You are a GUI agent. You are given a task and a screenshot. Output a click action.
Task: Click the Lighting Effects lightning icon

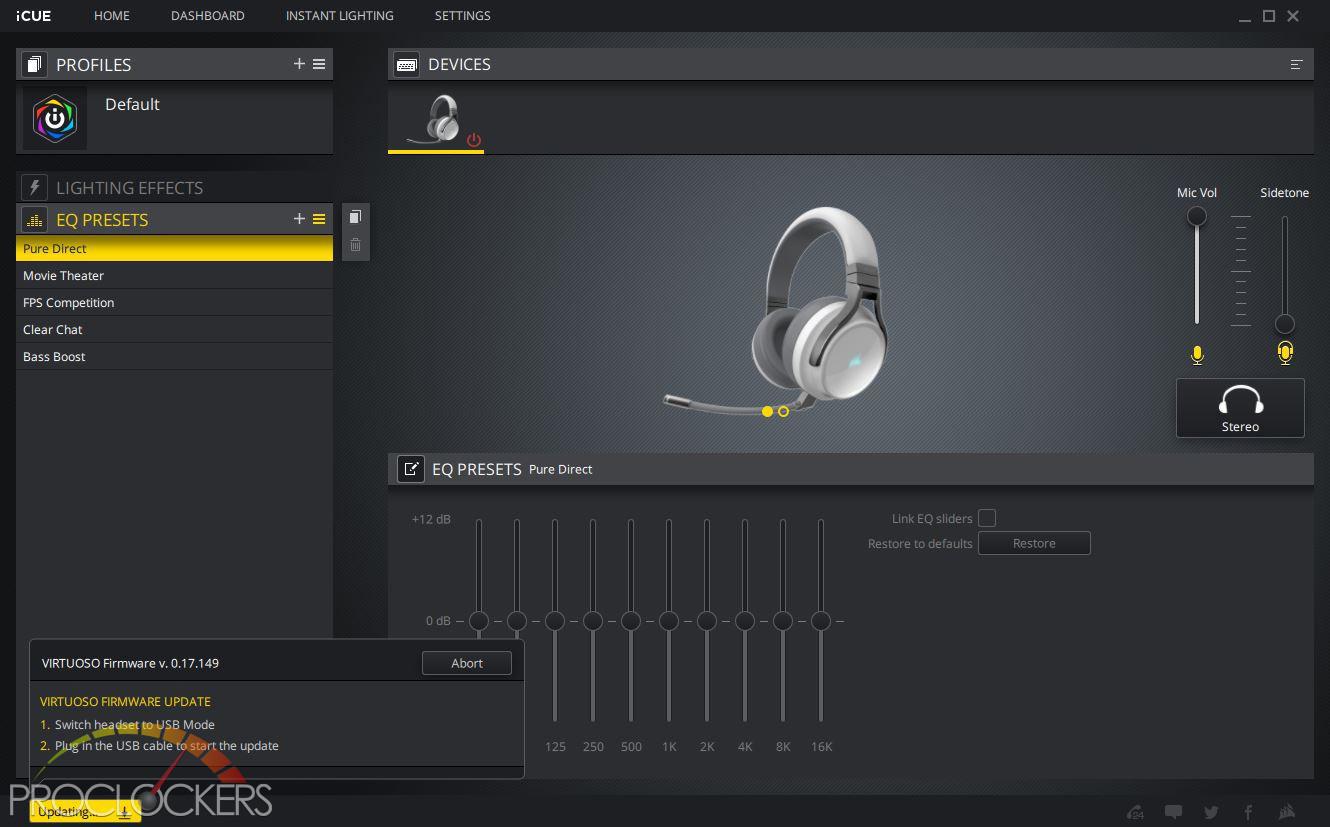pyautogui.click(x=34, y=188)
